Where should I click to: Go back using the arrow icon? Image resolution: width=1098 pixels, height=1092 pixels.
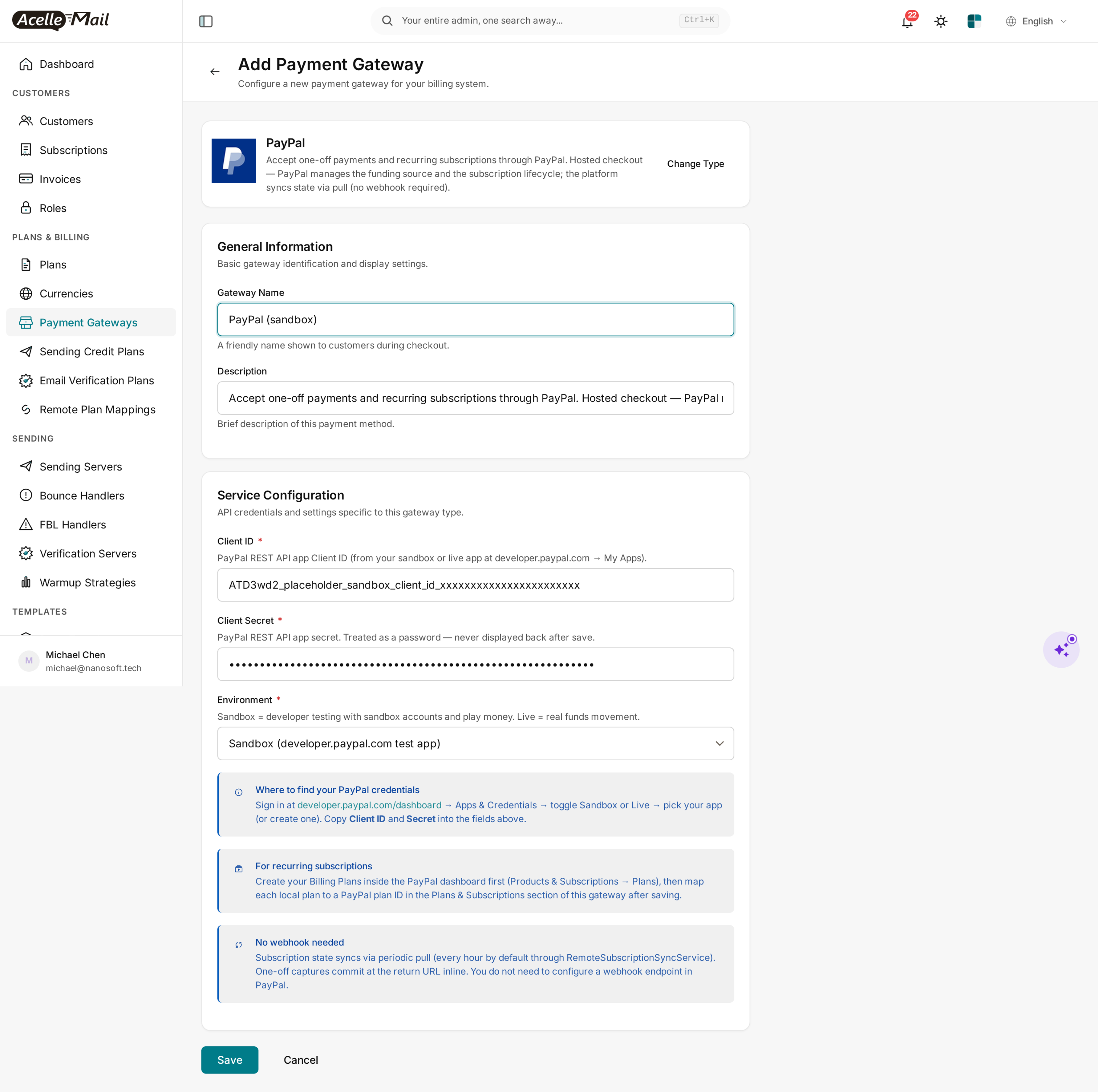[x=215, y=71]
